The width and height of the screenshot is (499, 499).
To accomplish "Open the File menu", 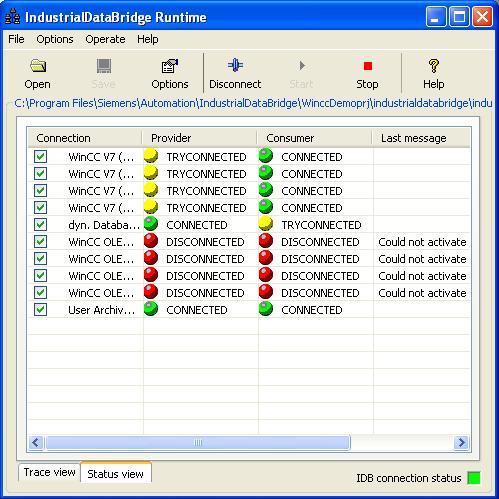I will pos(16,39).
